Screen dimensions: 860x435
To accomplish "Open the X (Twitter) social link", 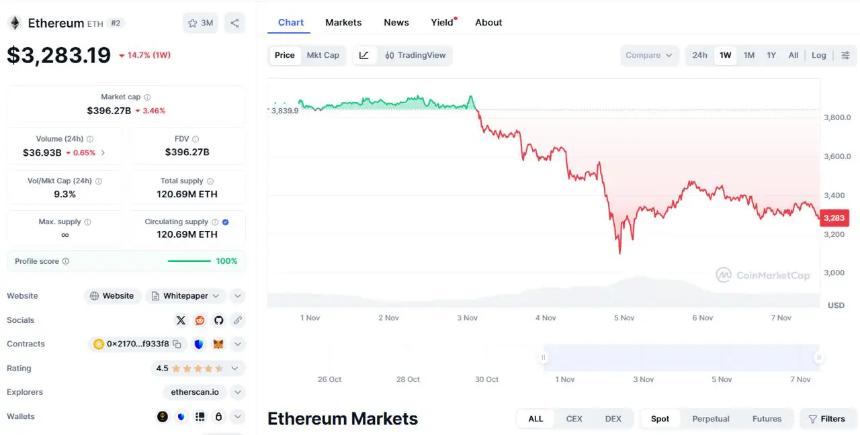I will (x=181, y=320).
